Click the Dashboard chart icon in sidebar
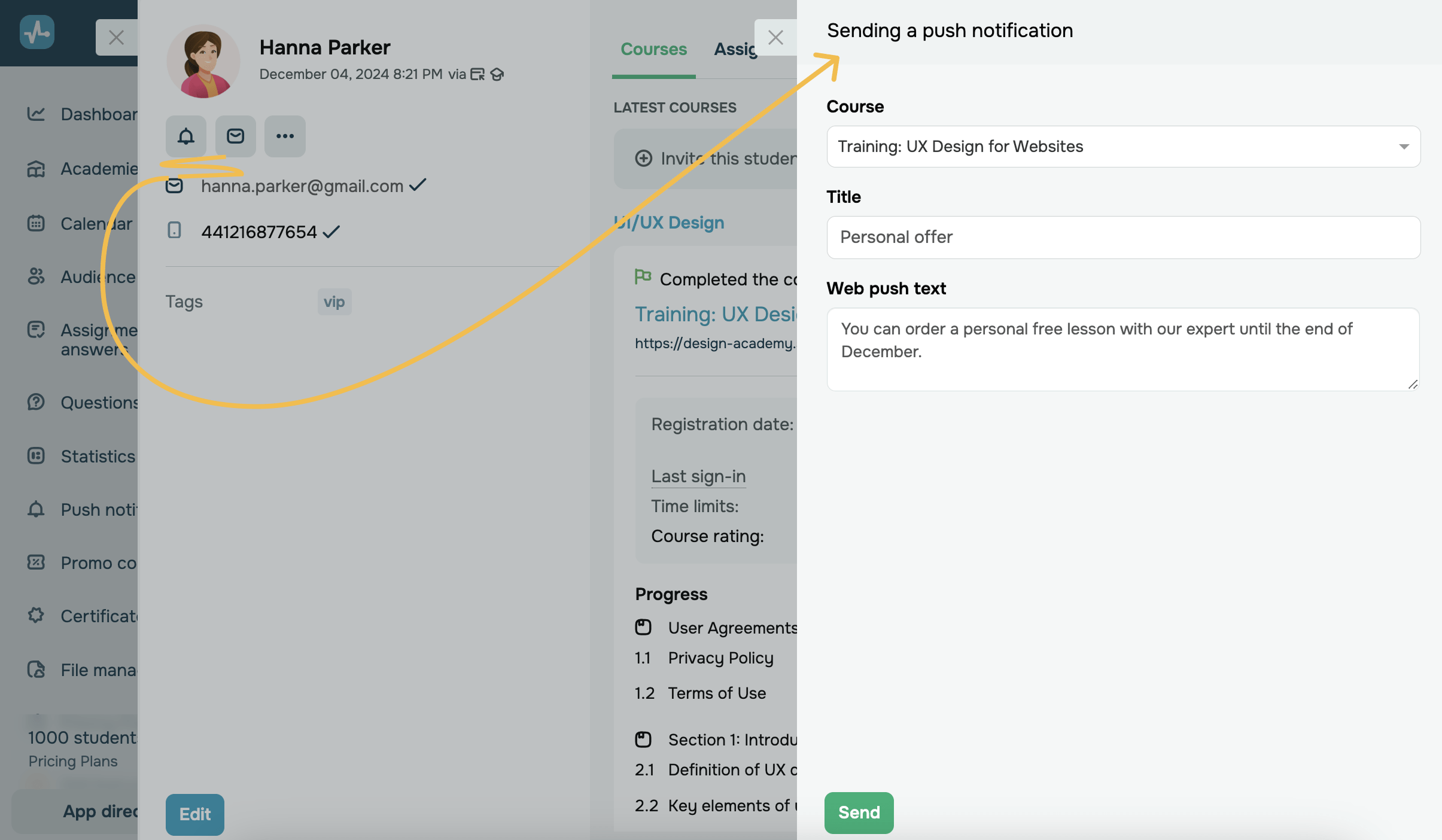 click(36, 114)
